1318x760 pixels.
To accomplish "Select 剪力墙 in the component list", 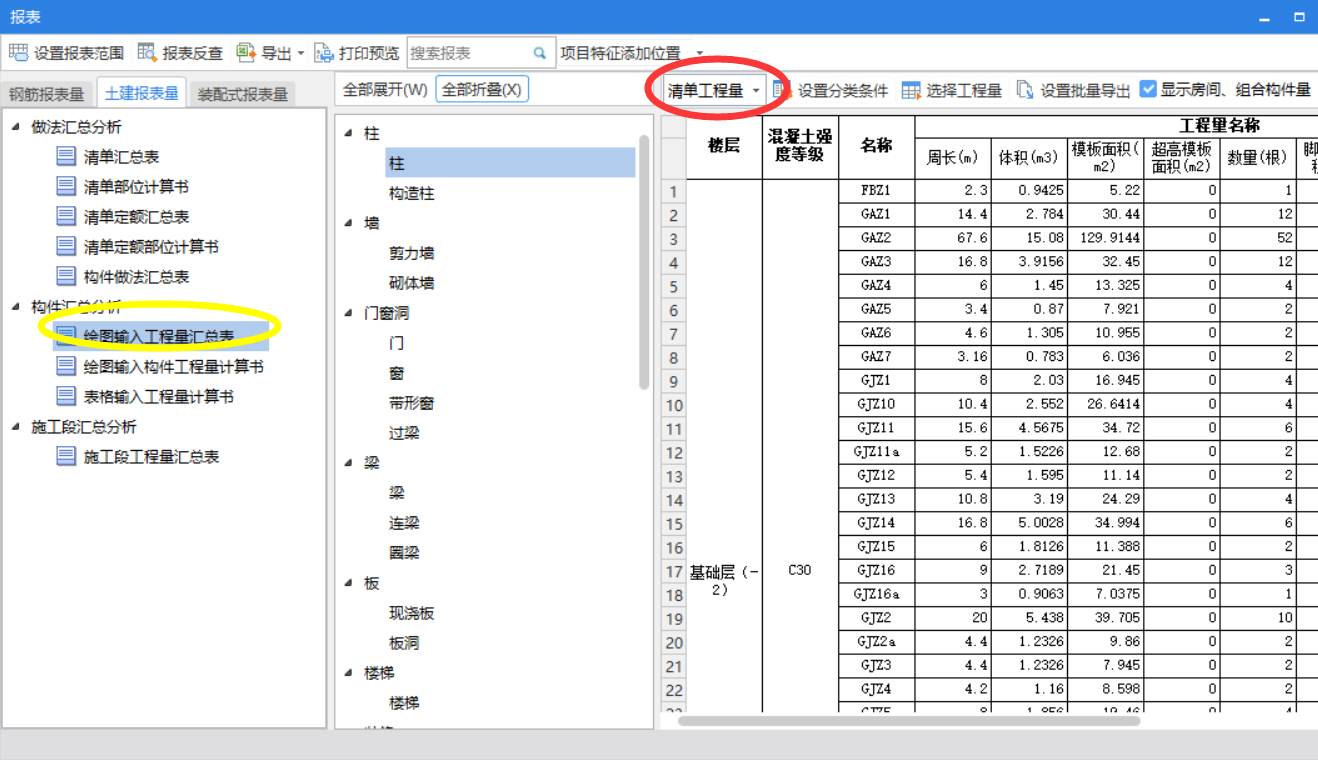I will pos(411,253).
